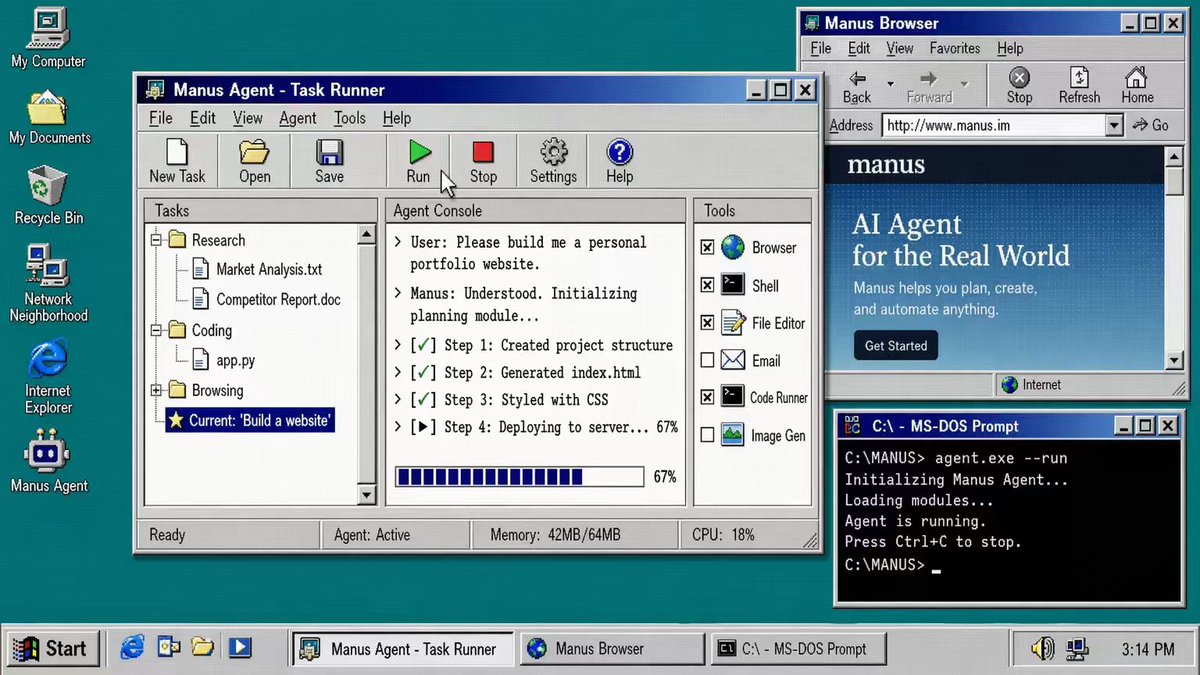Select the Email envelope icon in Tools
The height and width of the screenshot is (675, 1200).
click(x=733, y=360)
